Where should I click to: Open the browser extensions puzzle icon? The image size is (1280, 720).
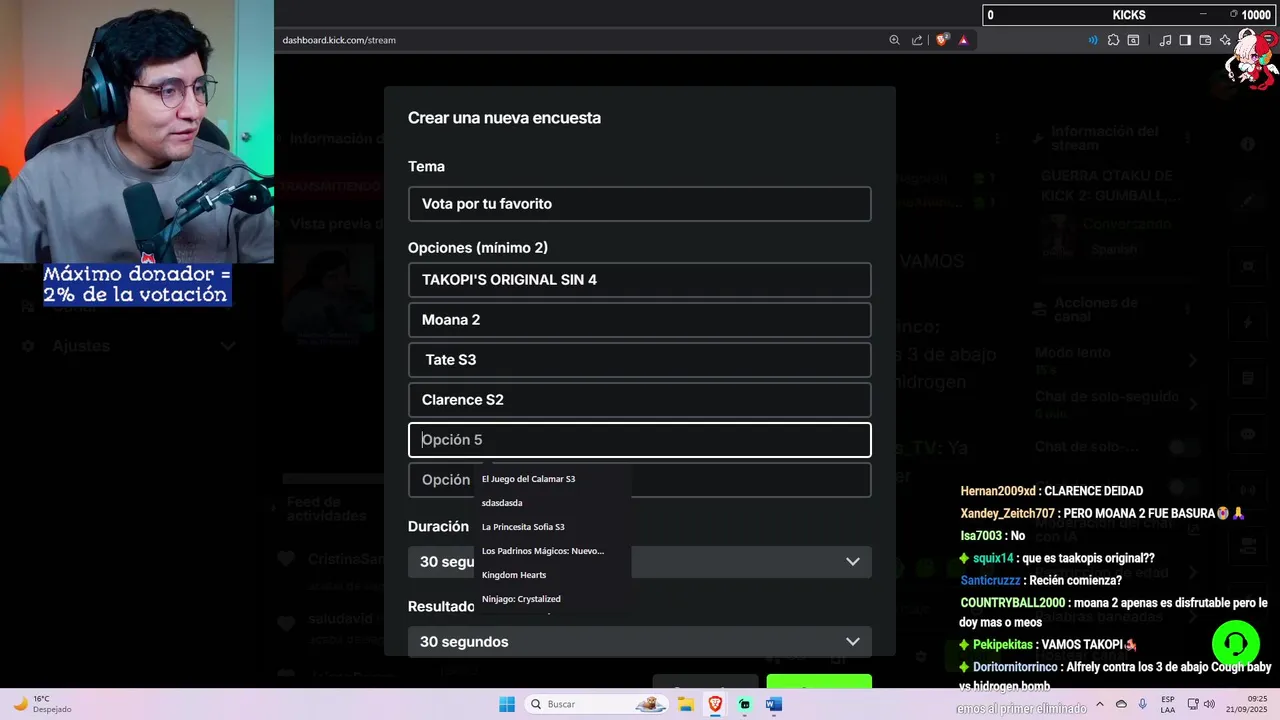point(1113,40)
